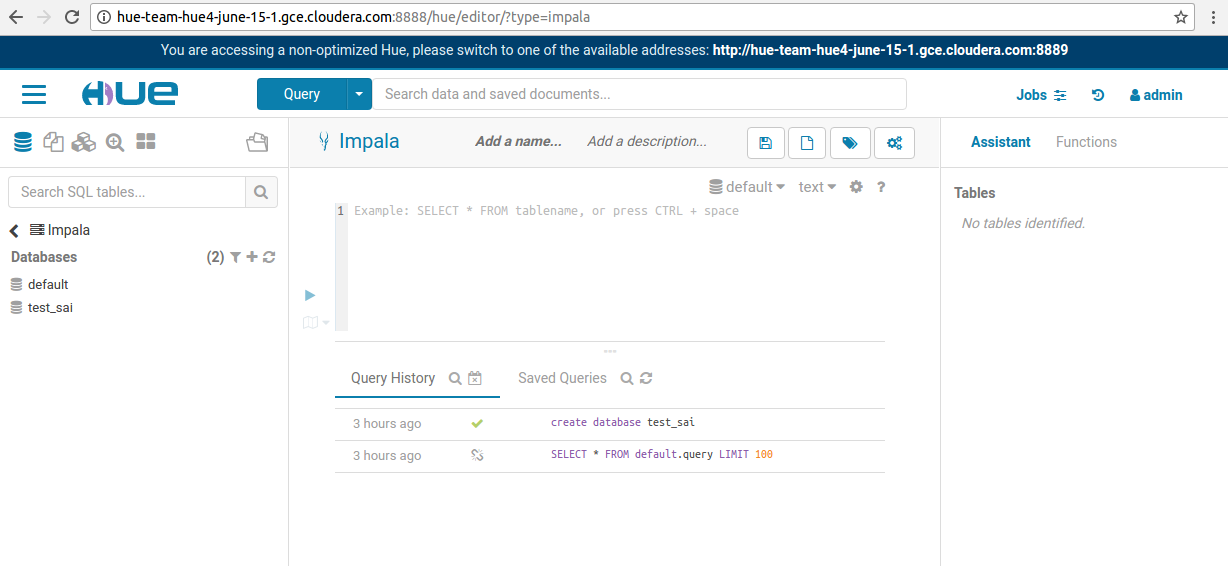
Task: Open the tags icon button
Action: (850, 143)
